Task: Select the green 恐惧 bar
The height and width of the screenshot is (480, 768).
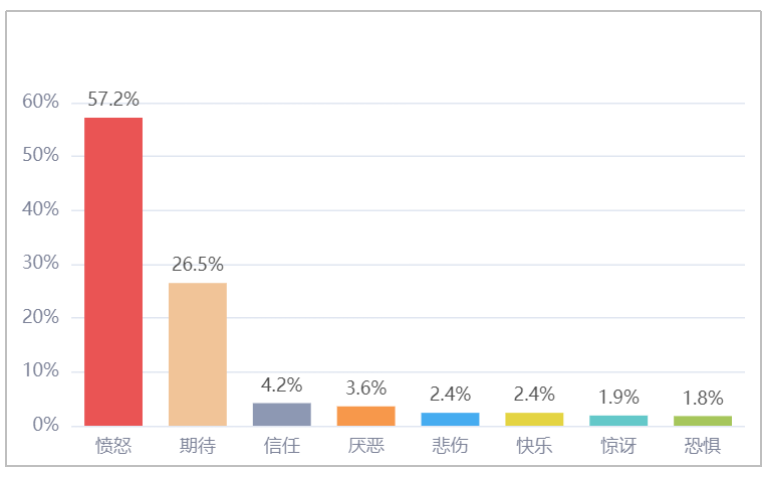Action: tap(703, 421)
